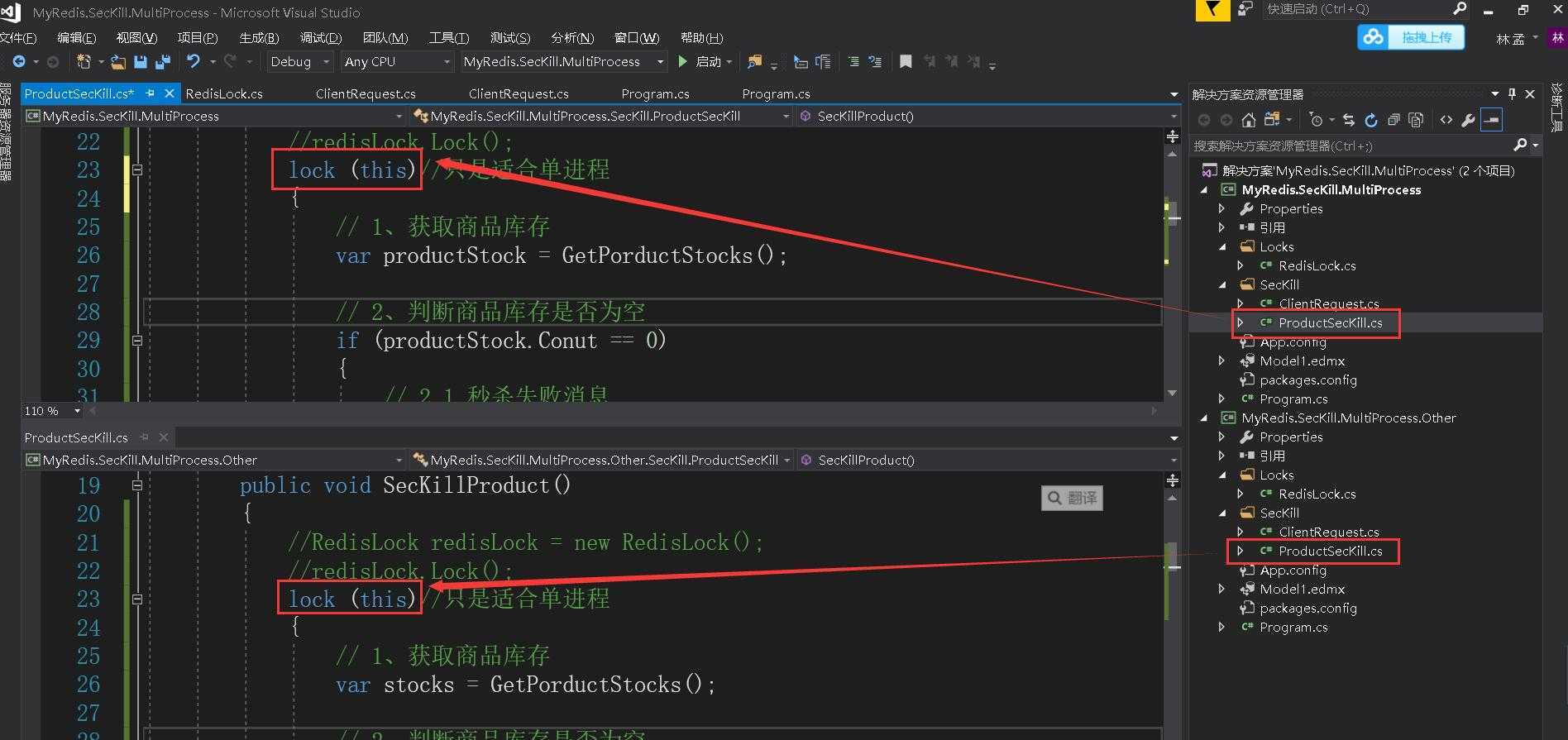Open the yellow notifications flag icon
The image size is (1568, 740).
click(1212, 10)
